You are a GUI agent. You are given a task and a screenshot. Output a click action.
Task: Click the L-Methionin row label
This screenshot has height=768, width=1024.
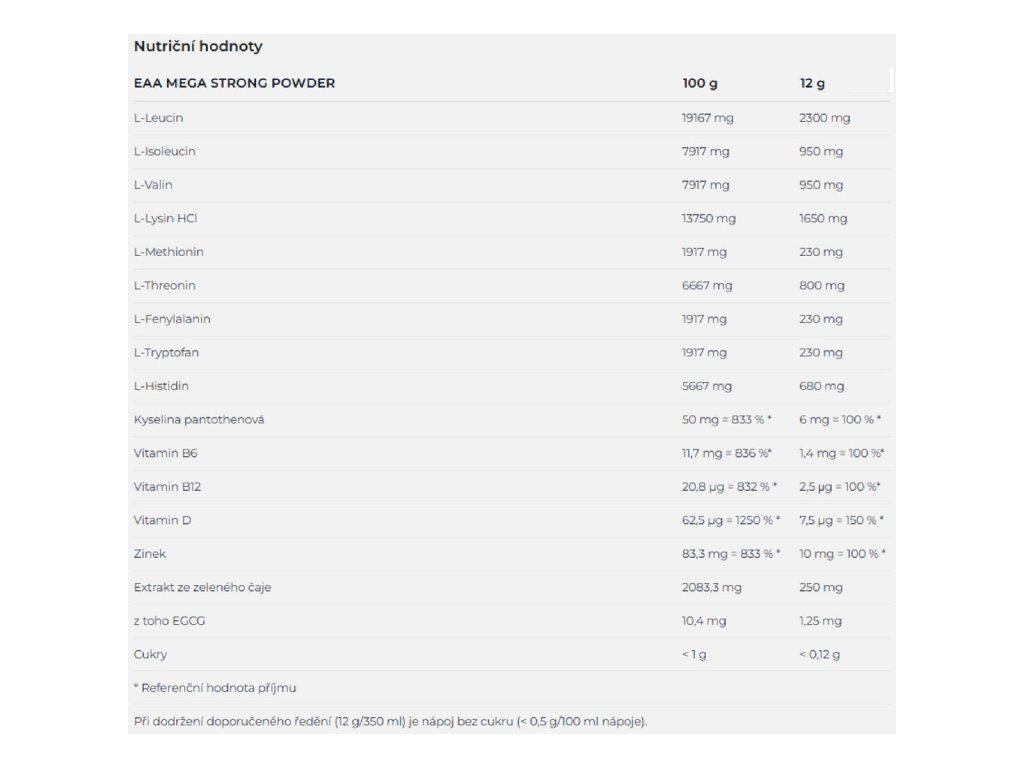tap(168, 252)
